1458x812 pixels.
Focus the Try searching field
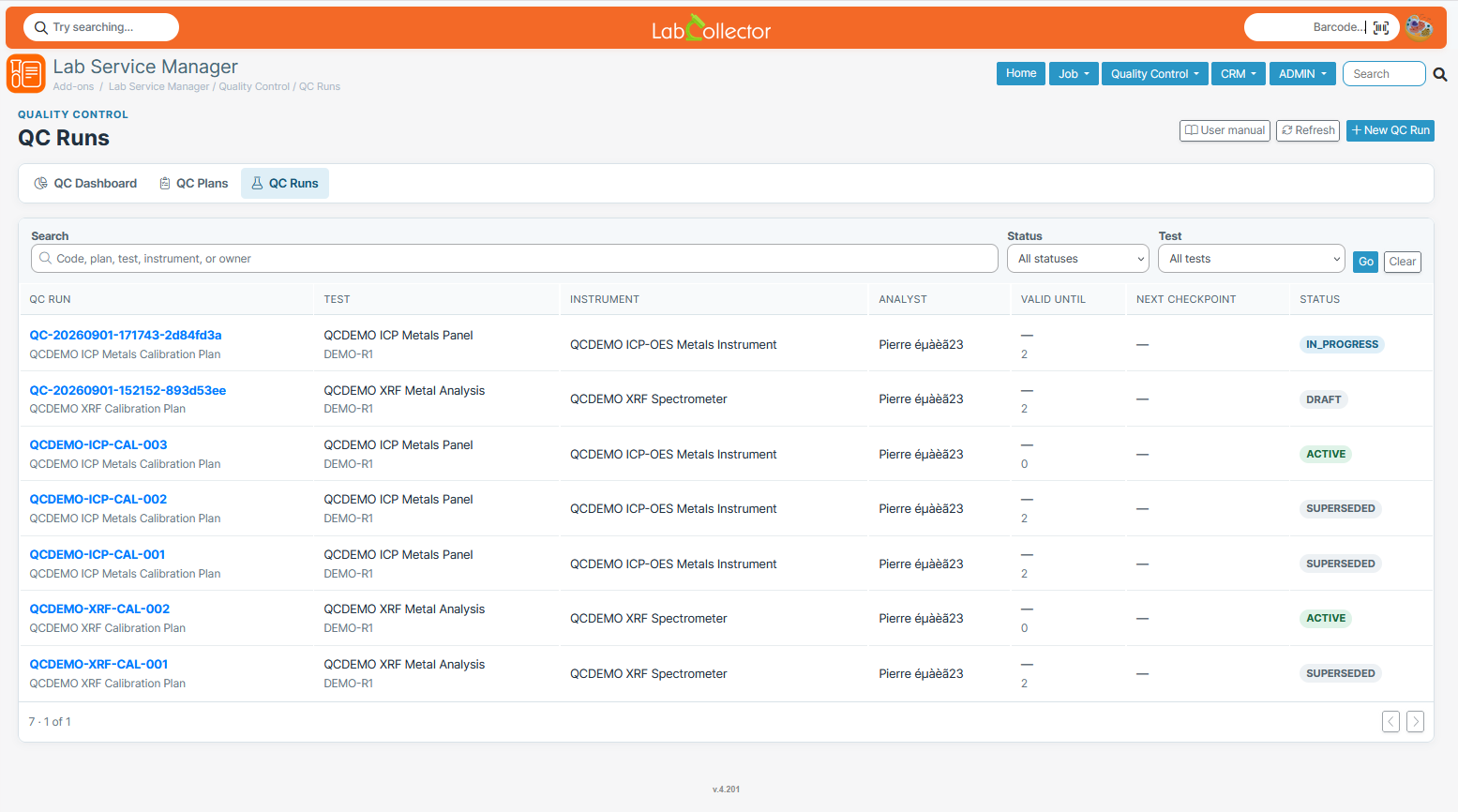[x=101, y=27]
